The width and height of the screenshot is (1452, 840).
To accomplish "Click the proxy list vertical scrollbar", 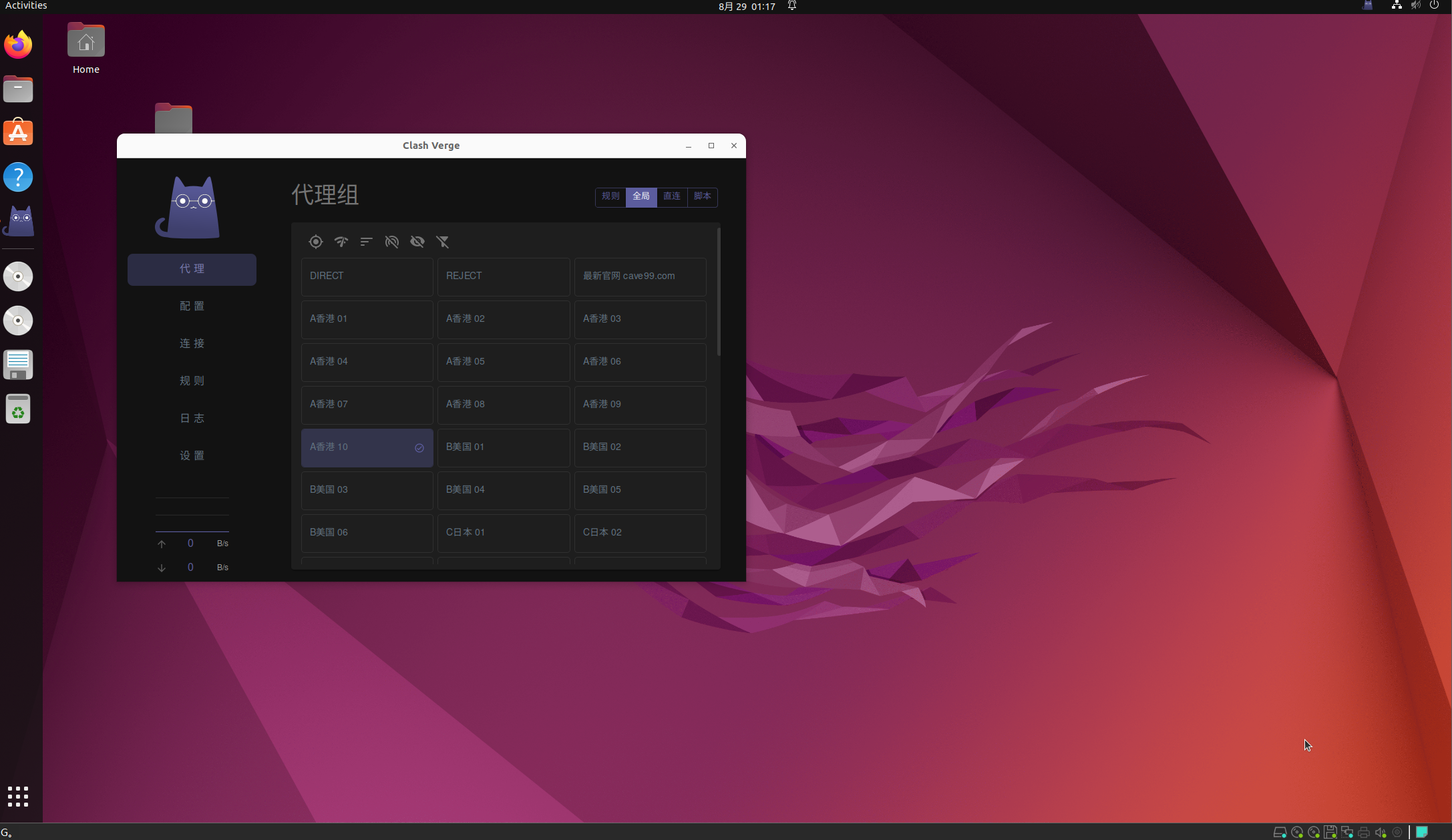I will click(x=719, y=292).
